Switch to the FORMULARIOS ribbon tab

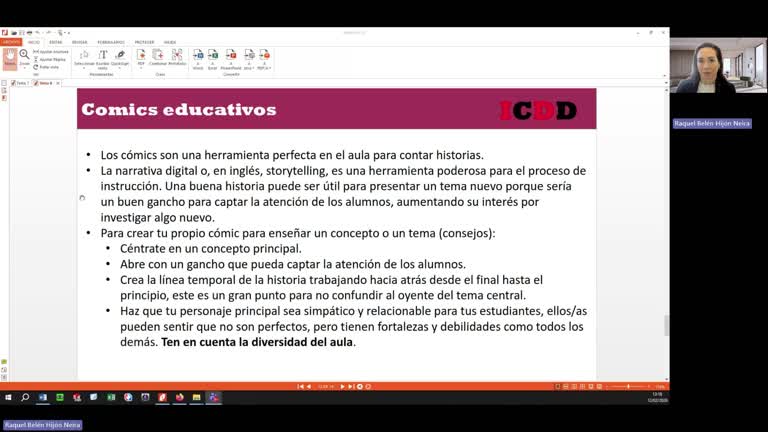[x=111, y=42]
